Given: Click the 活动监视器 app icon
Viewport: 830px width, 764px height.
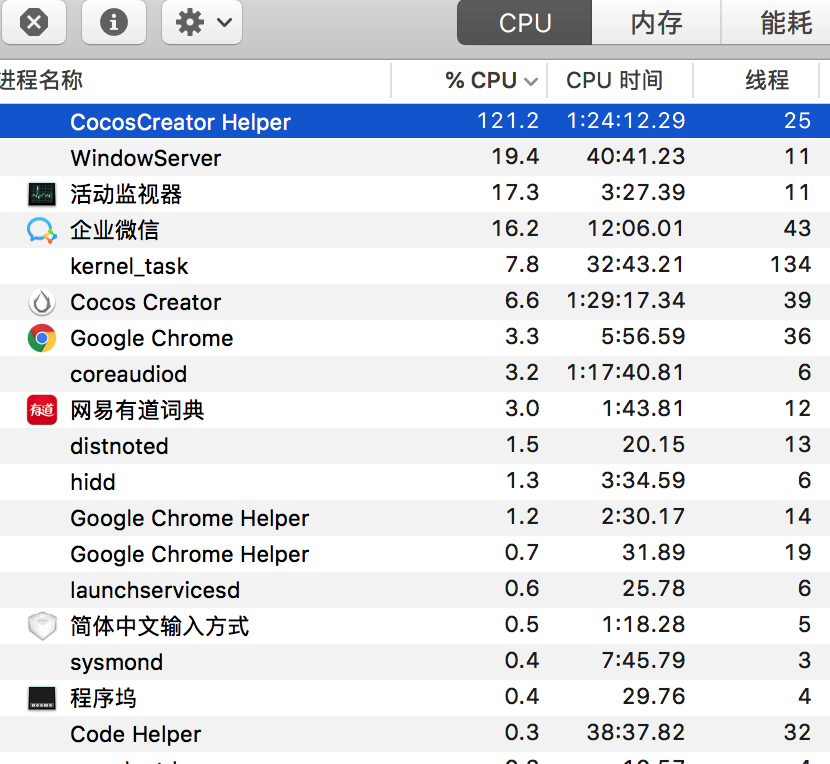Looking at the screenshot, I should pyautogui.click(x=41, y=194).
